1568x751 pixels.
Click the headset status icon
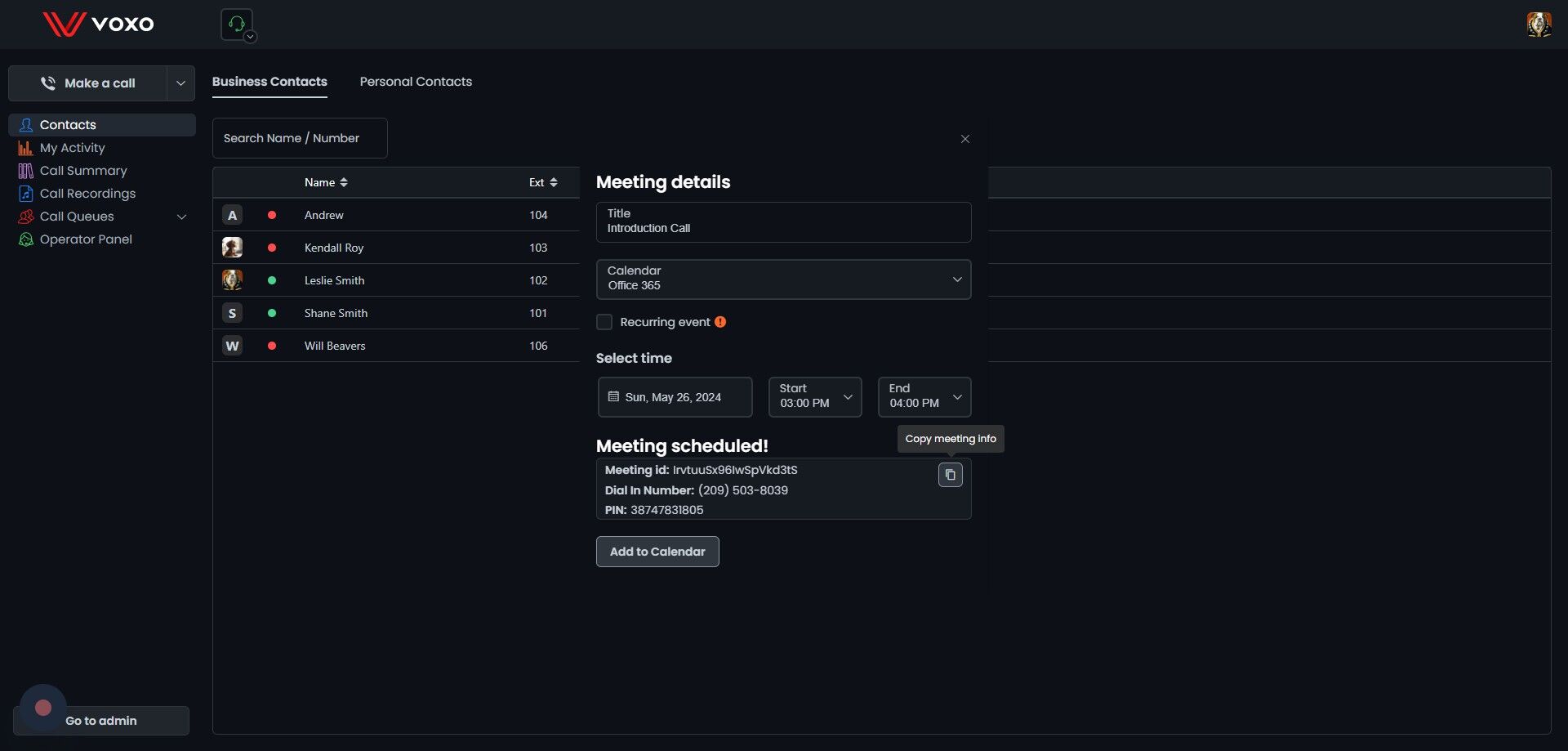tap(237, 24)
